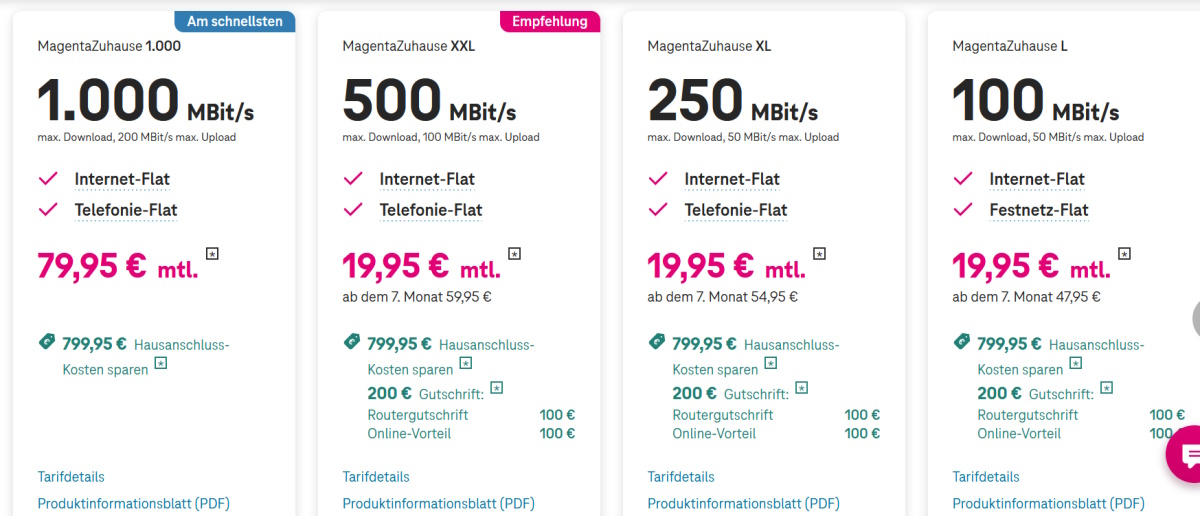Click footnote icon beside L tariff price

click(x=1124, y=253)
